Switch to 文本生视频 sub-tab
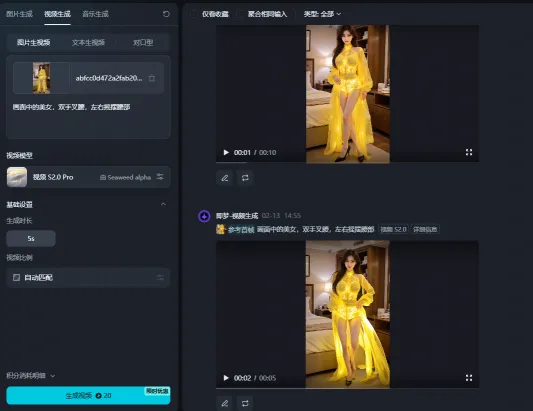The width and height of the screenshot is (533, 411). click(88, 42)
